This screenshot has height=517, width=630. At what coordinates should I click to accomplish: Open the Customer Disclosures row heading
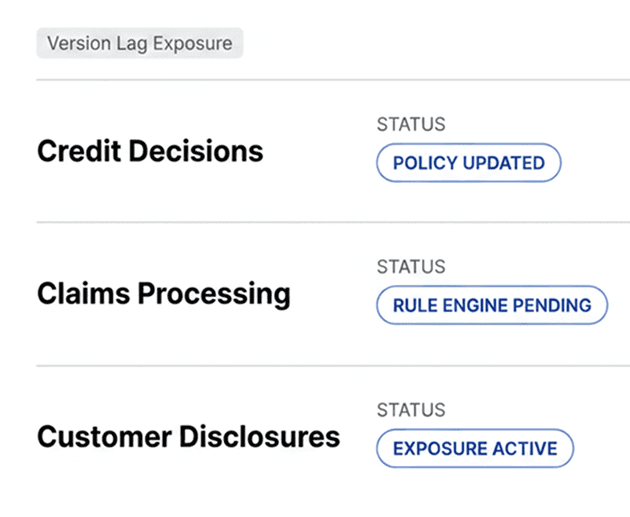[188, 437]
